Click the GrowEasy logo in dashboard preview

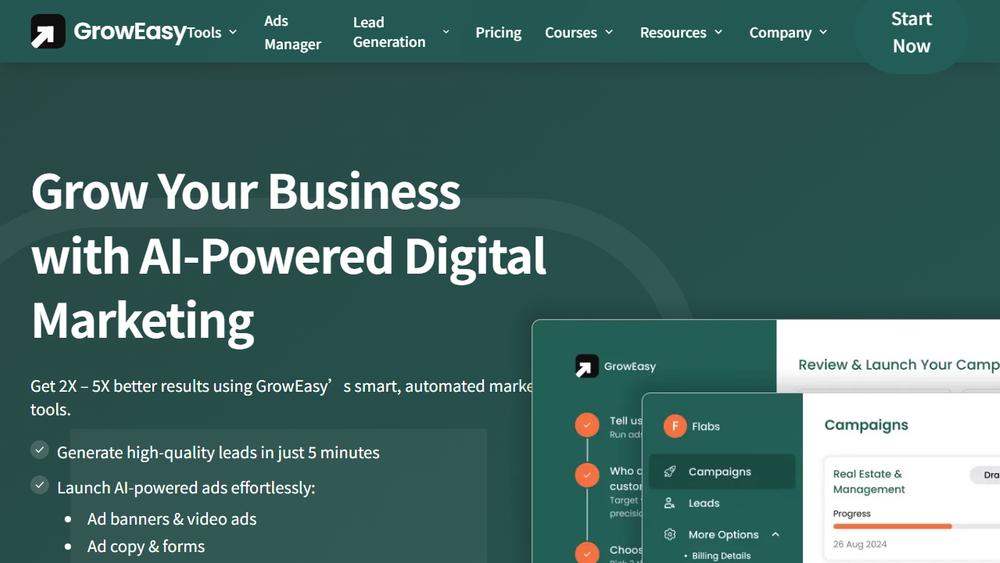coord(615,366)
